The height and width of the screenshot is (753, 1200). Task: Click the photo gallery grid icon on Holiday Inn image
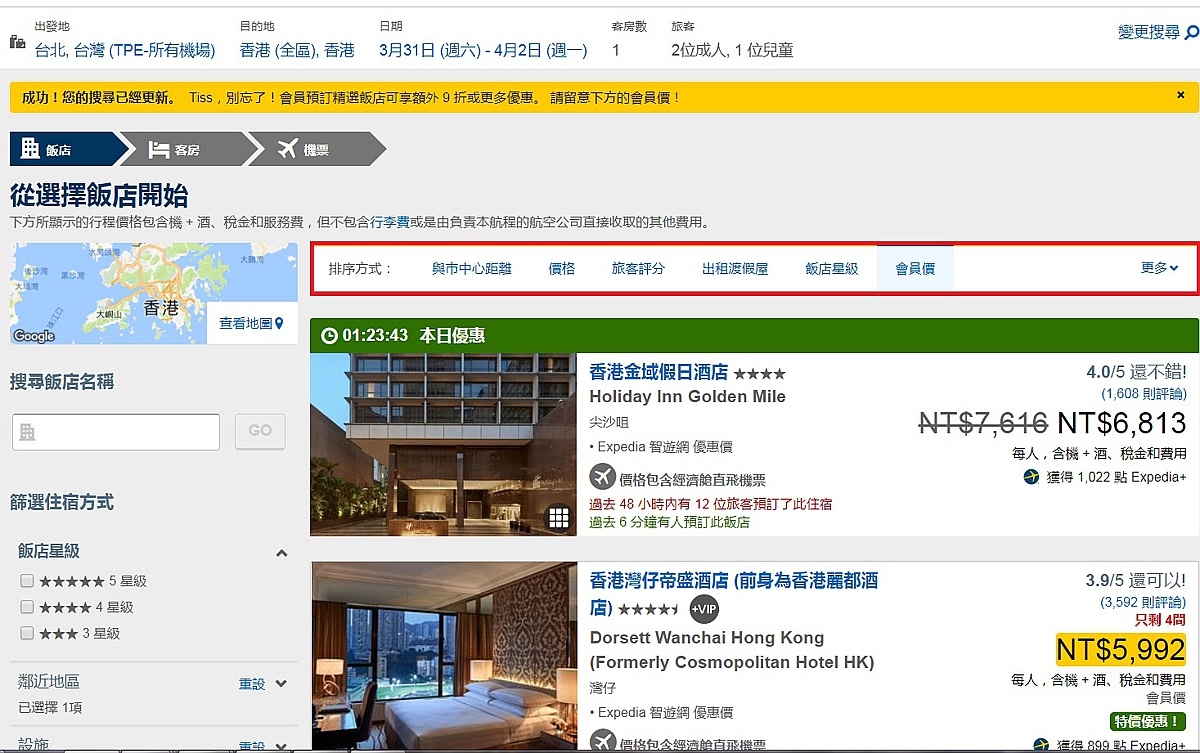[559, 517]
